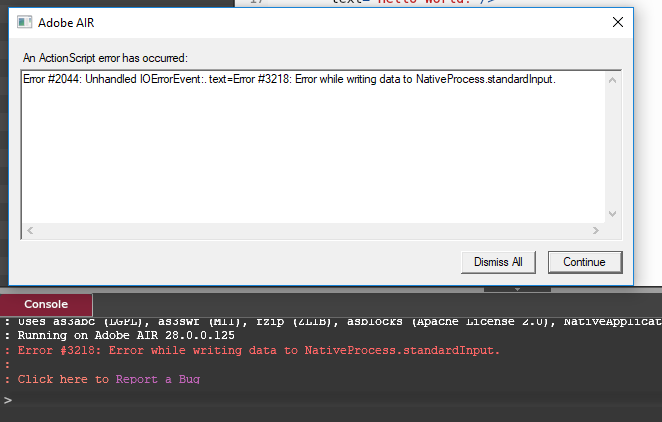
Task: Click the Continue button
Action: click(x=585, y=262)
